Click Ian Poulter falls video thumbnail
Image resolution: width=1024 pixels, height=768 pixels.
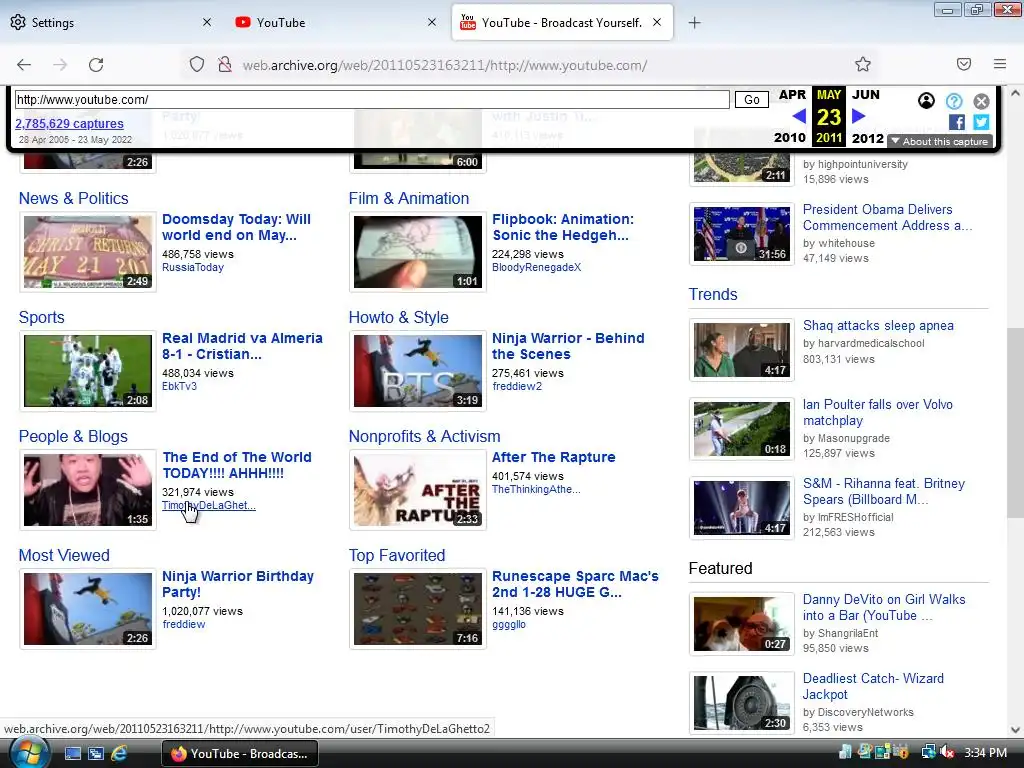742,429
